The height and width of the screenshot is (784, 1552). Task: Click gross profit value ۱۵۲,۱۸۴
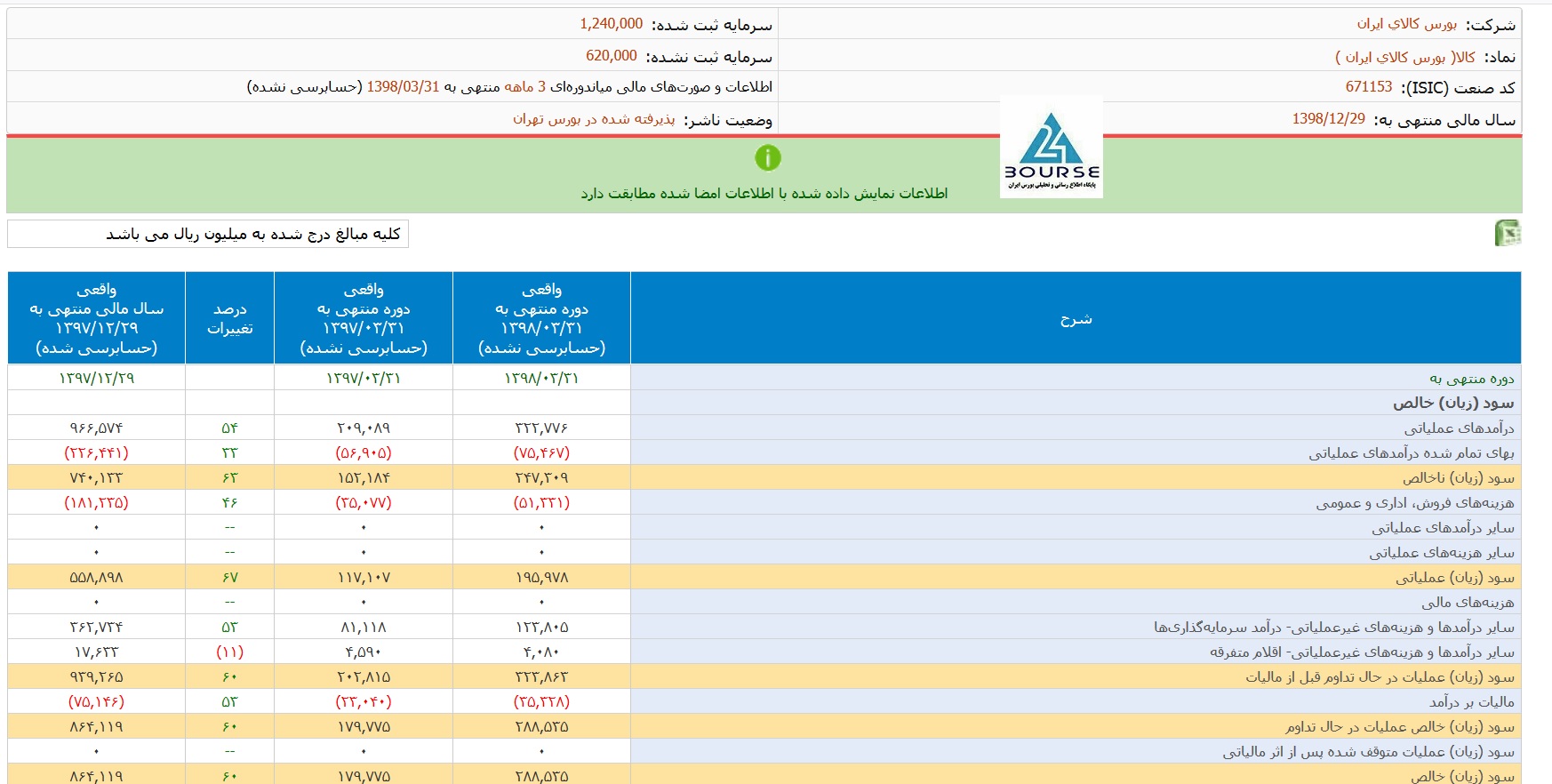364,478
